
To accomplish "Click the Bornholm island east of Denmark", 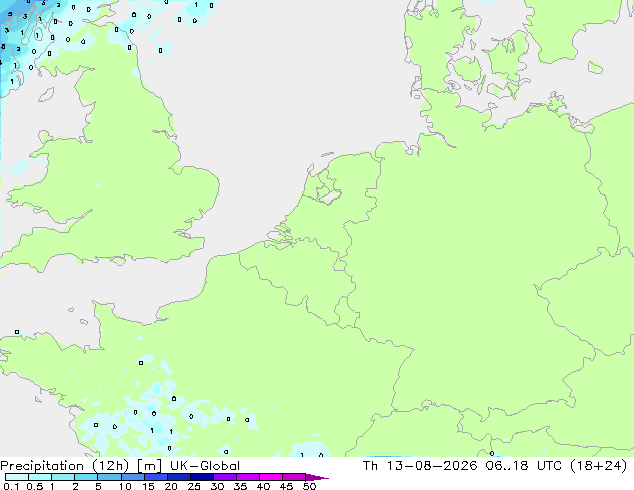I will point(595,68).
